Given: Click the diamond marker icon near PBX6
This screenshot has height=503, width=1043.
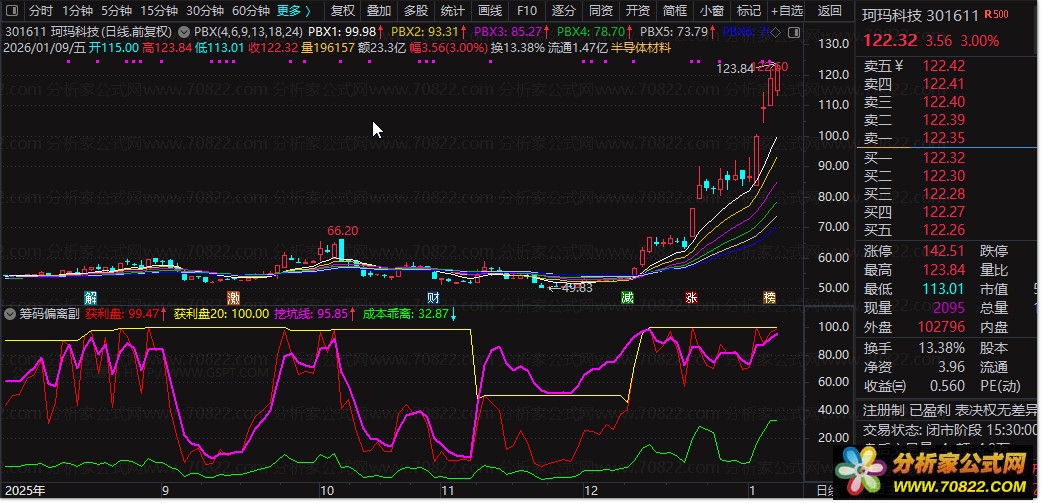Looking at the screenshot, I should point(776,31).
